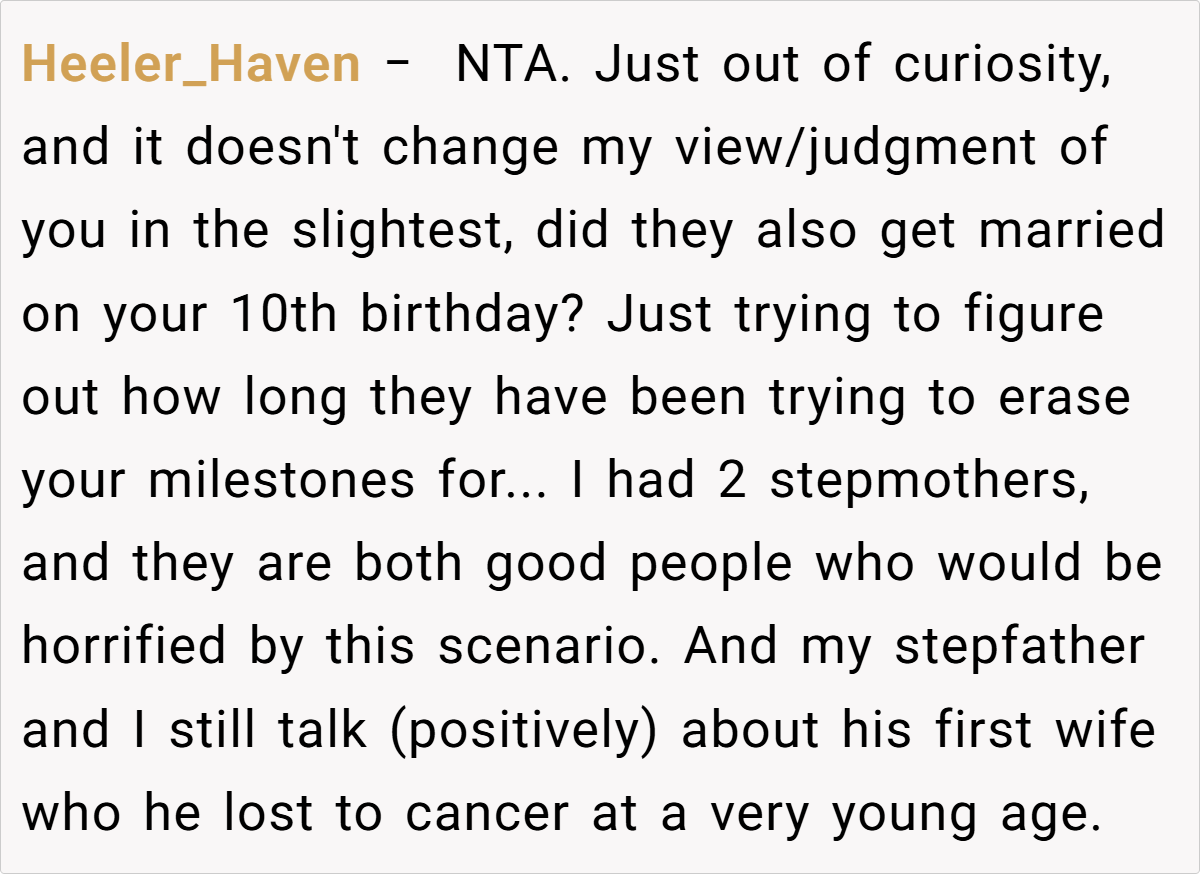Click the word "figure"
Viewport: 1200px width, 874px height.
click(x=1034, y=314)
